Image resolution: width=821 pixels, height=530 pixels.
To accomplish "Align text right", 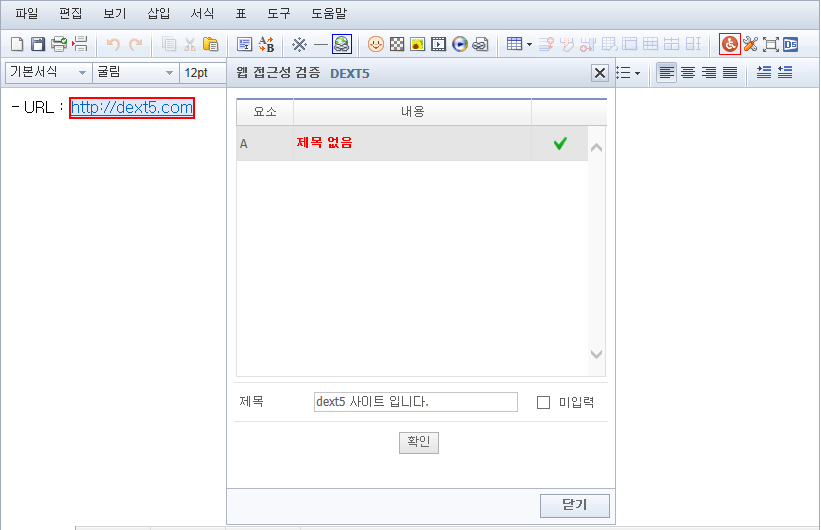I will point(709,73).
